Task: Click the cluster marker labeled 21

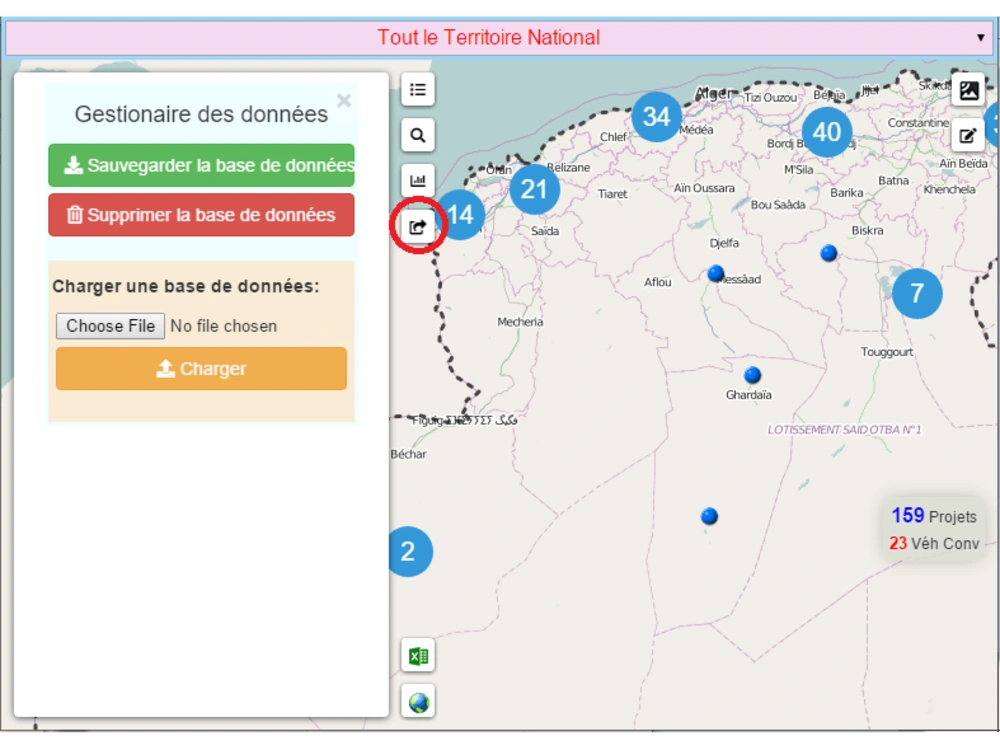Action: pos(534,189)
